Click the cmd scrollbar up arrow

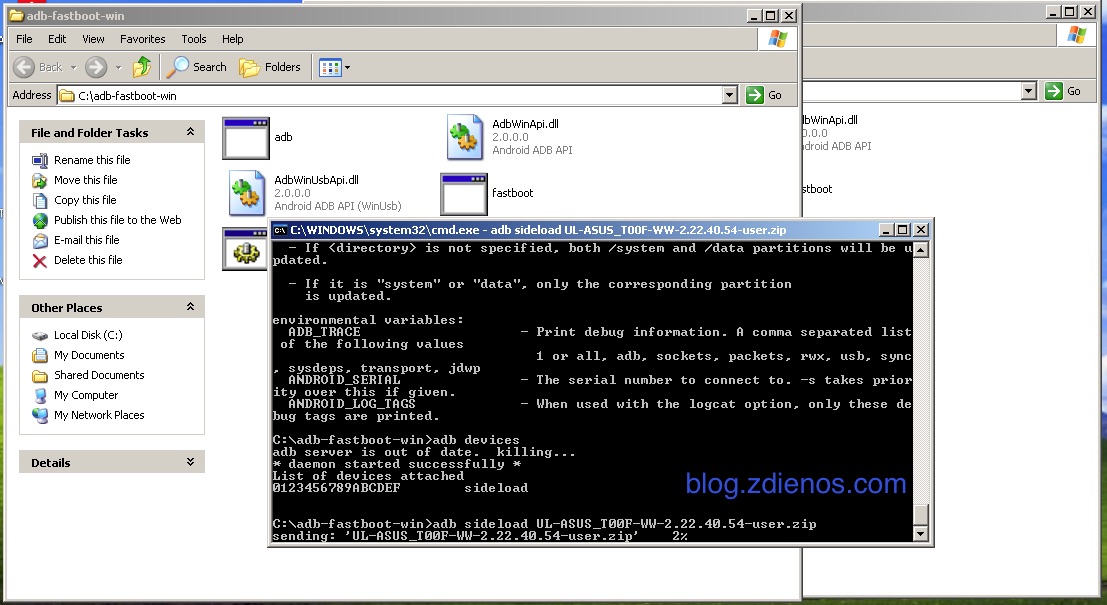(921, 250)
